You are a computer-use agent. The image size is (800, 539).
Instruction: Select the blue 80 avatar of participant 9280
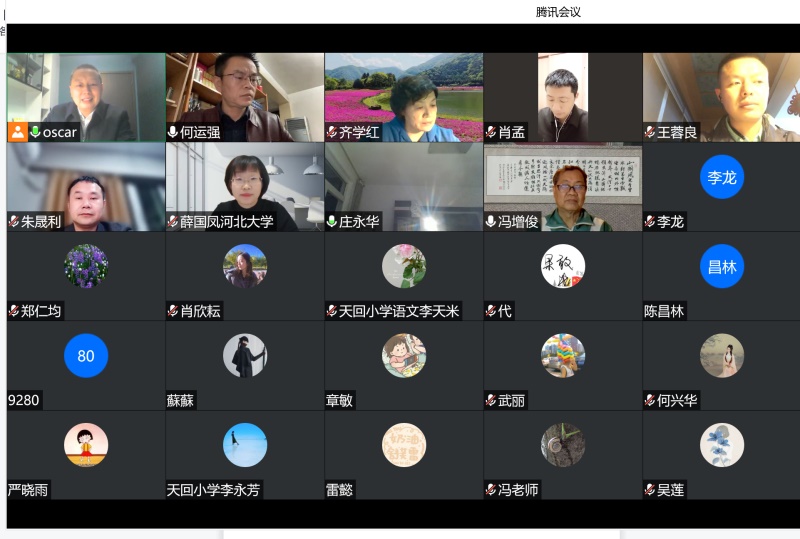click(86, 356)
